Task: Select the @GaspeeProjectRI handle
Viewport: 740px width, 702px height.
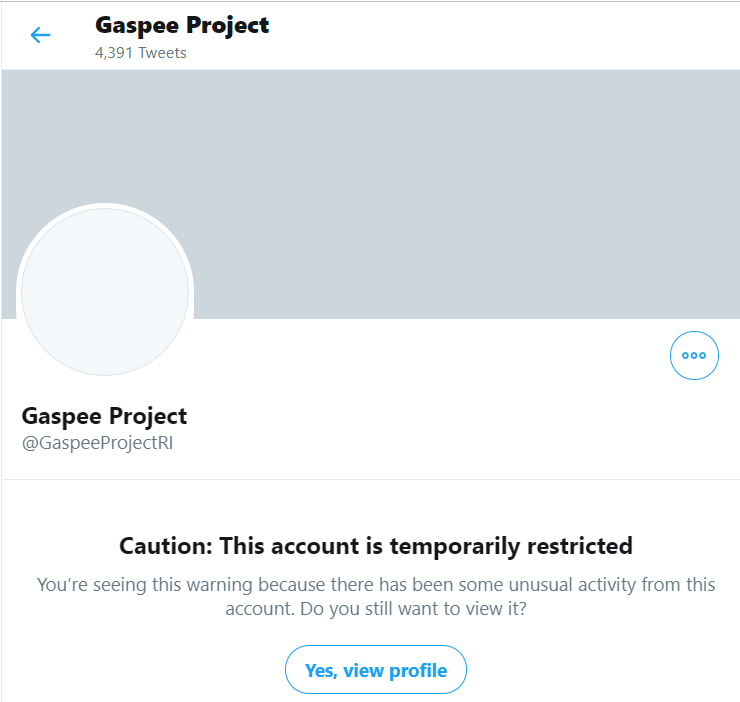Action: [98, 443]
